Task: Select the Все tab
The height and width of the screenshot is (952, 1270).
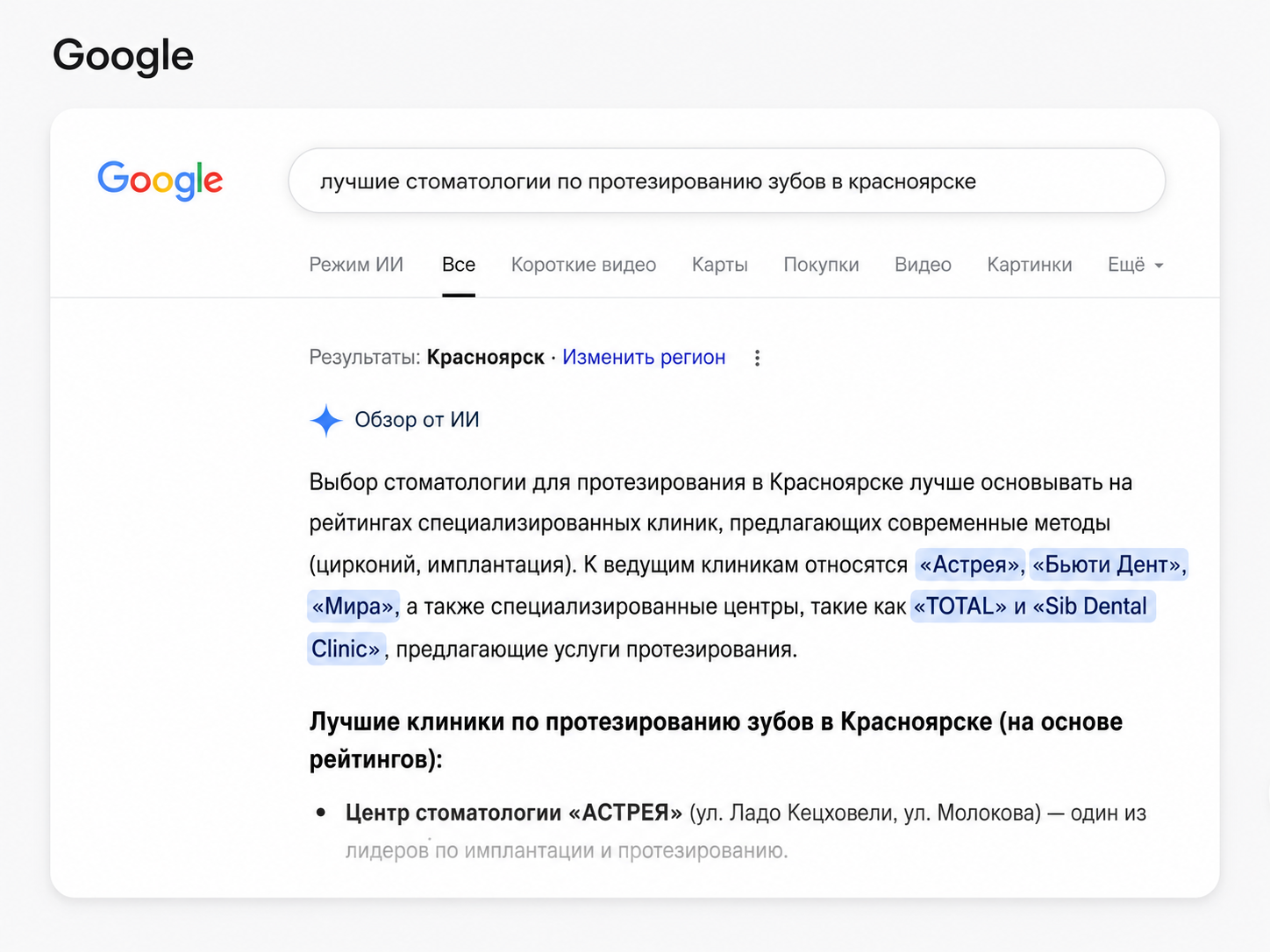Action: click(459, 265)
